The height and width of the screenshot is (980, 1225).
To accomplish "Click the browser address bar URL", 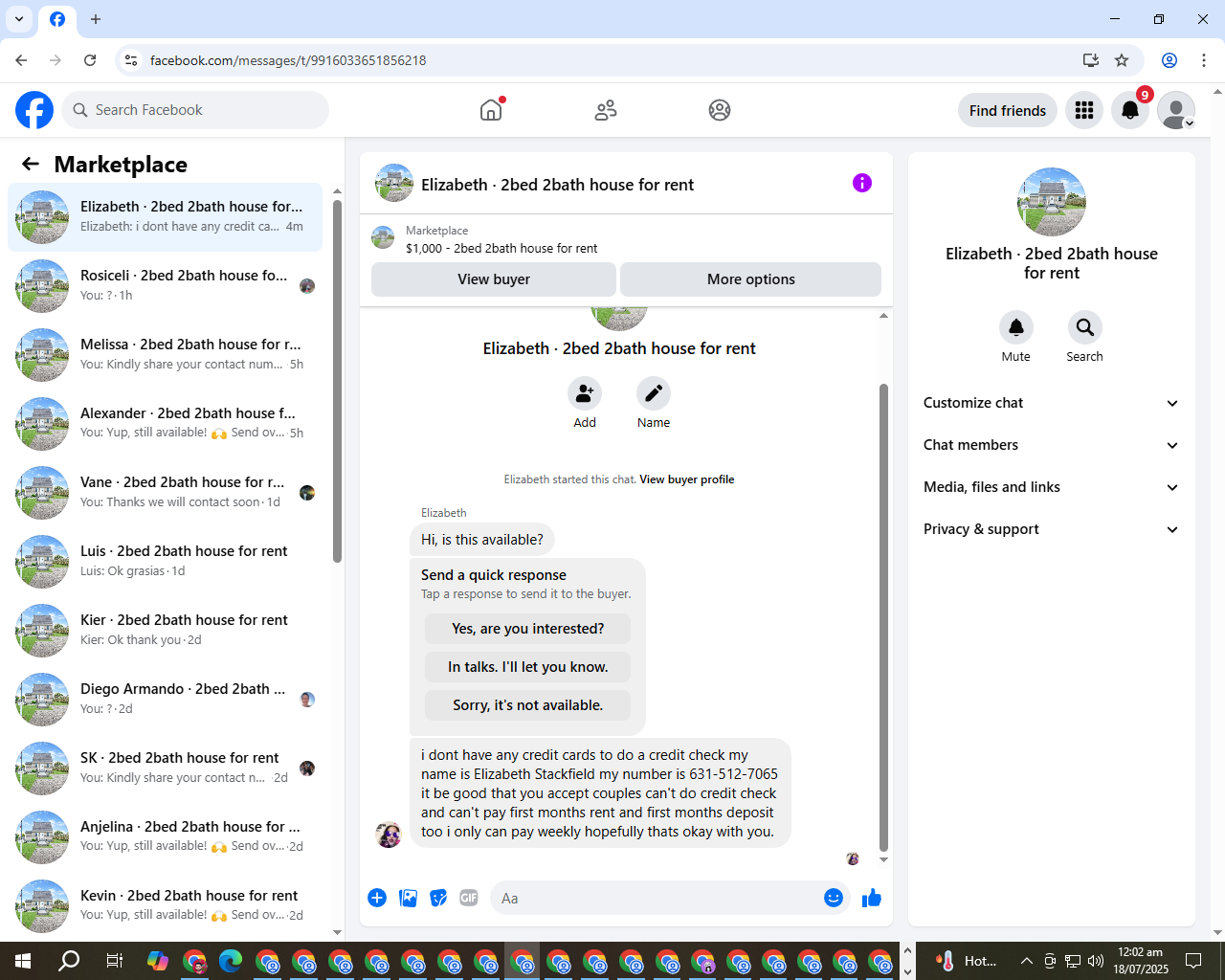I will 288,60.
